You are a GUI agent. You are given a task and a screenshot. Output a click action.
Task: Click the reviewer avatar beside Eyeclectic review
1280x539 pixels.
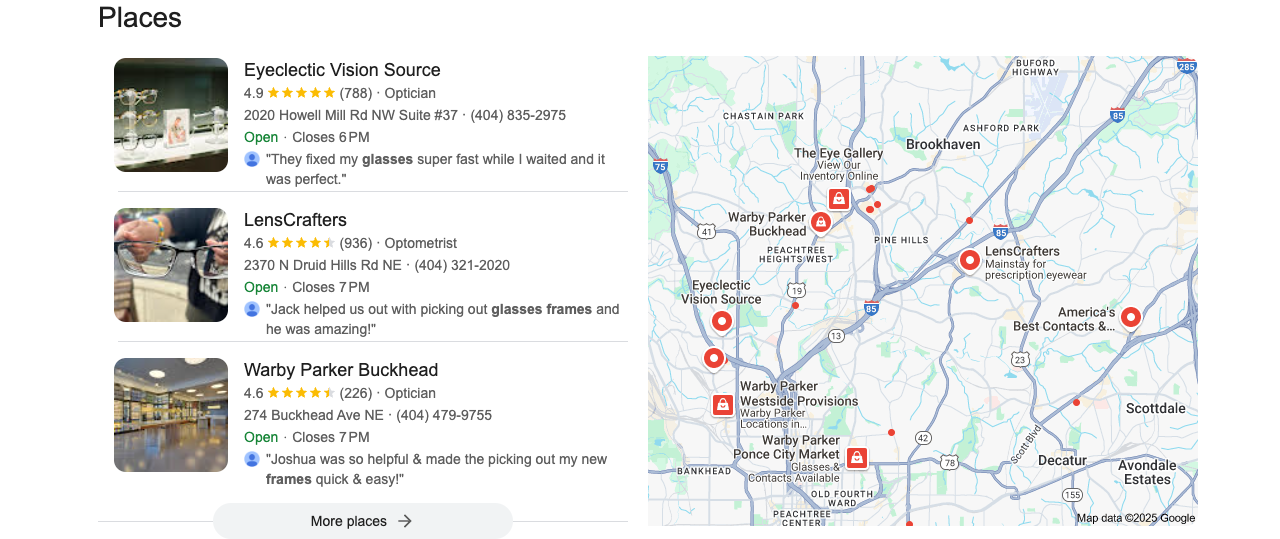point(252,159)
